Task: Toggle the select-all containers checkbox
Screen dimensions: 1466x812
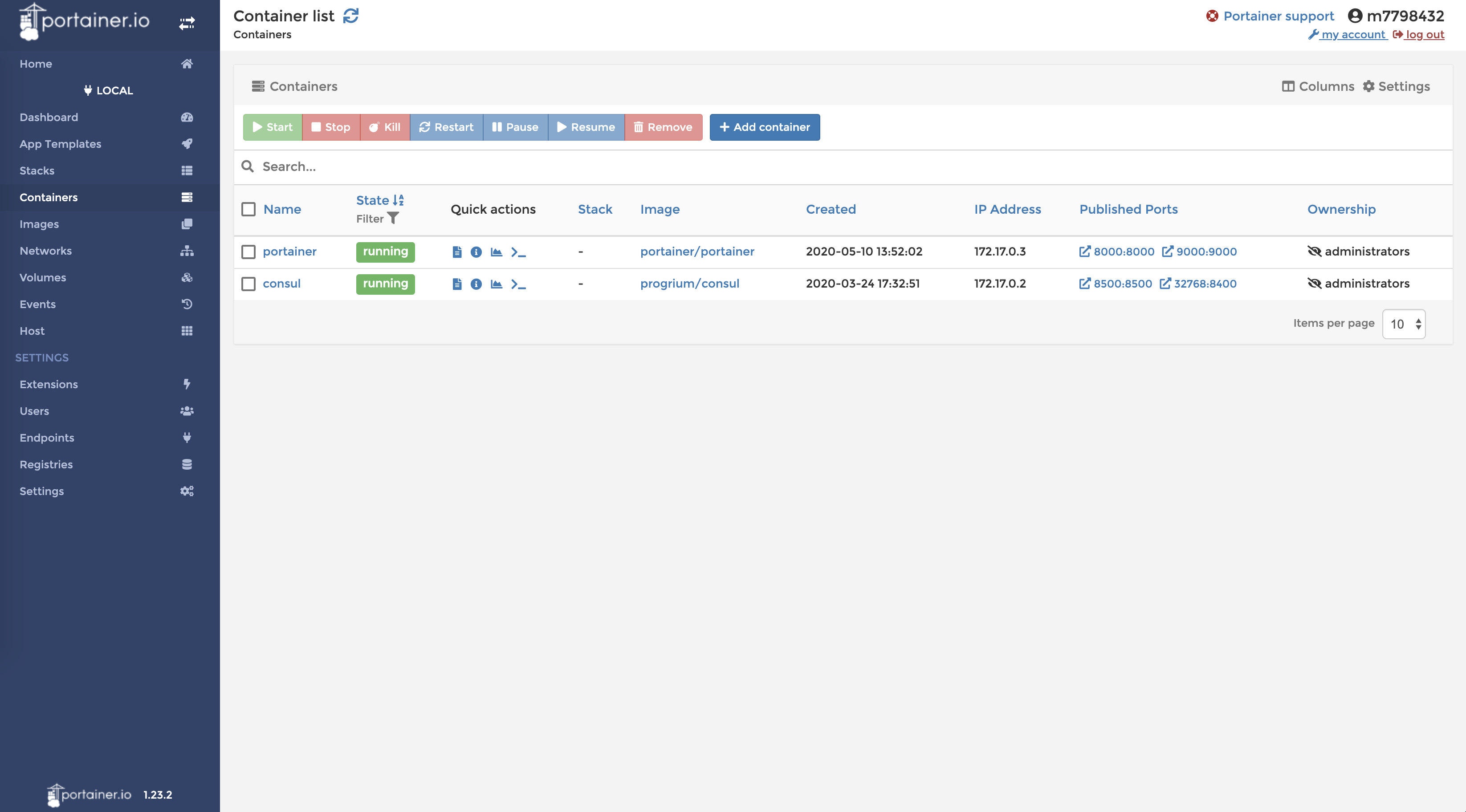Action: point(248,209)
